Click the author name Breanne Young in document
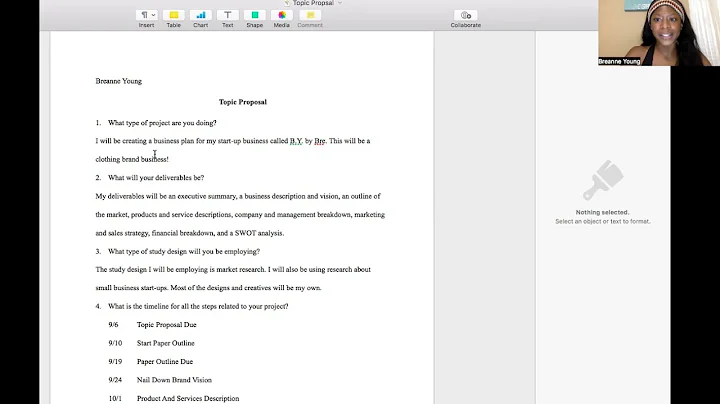 tap(118, 81)
